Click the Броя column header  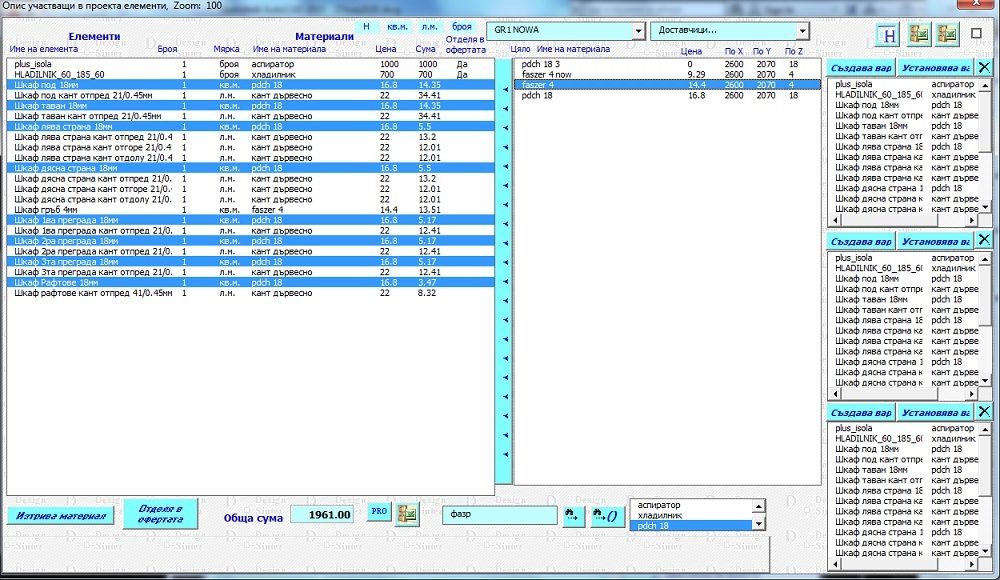[167, 48]
